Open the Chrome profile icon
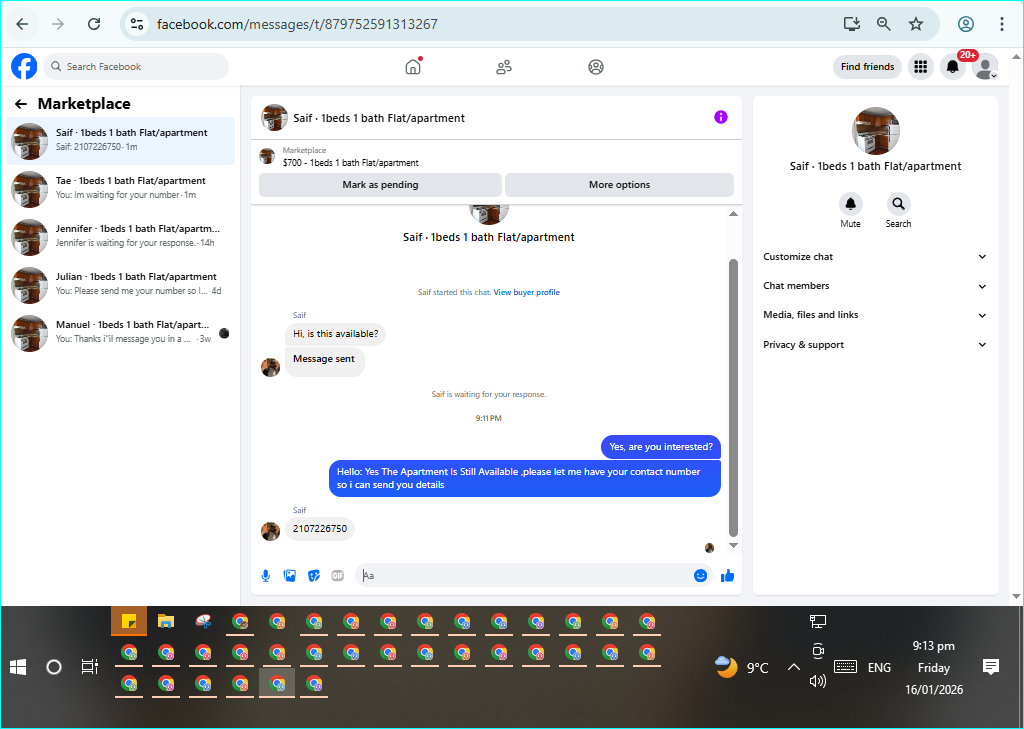Viewport: 1024px width, 729px height. point(965,24)
